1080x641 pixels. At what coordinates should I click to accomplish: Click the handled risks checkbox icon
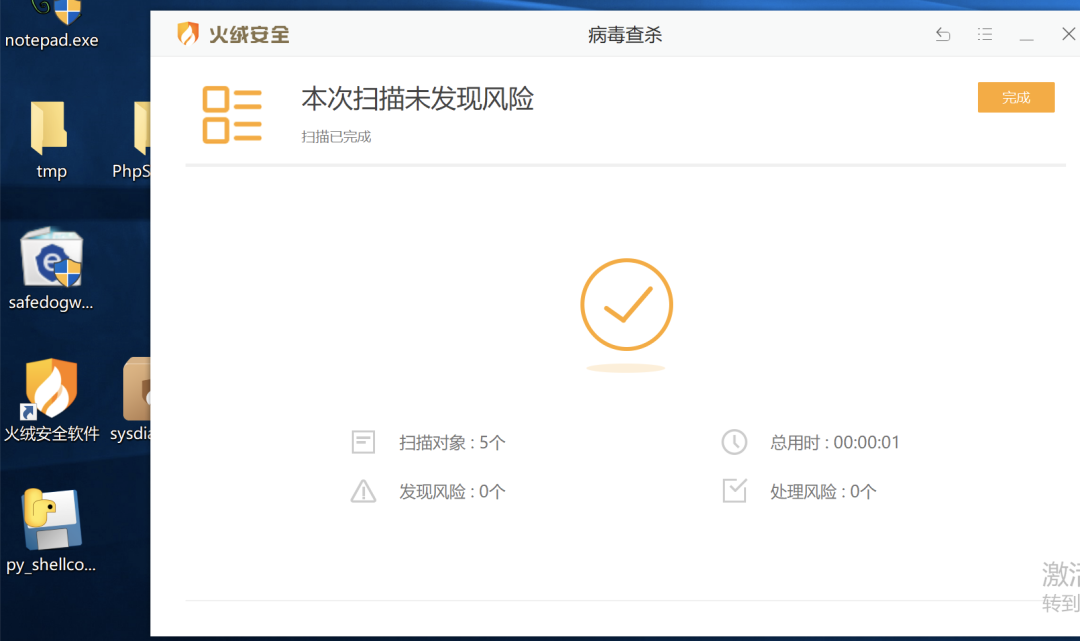734,491
